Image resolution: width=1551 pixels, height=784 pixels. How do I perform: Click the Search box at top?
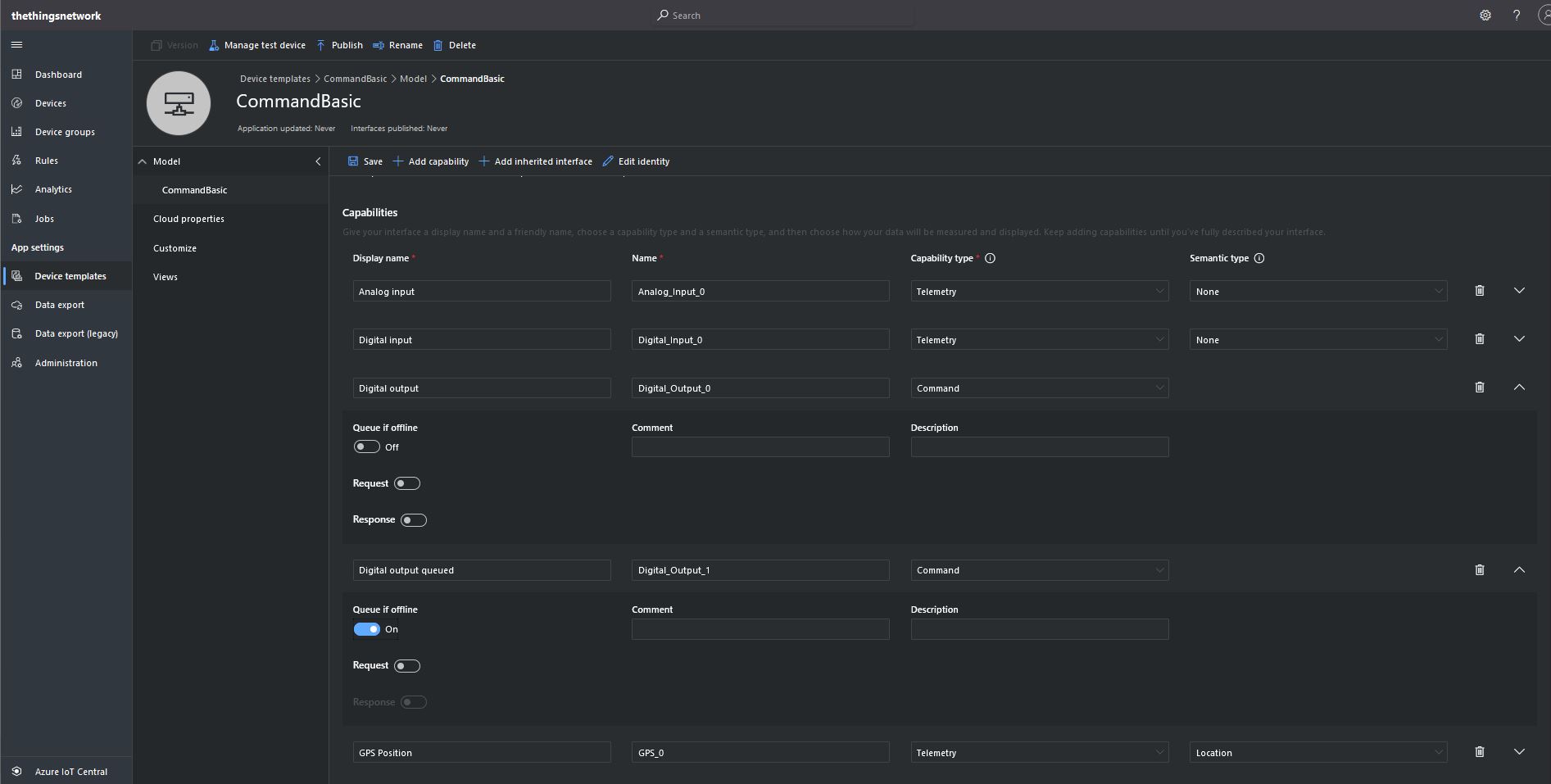(x=785, y=16)
